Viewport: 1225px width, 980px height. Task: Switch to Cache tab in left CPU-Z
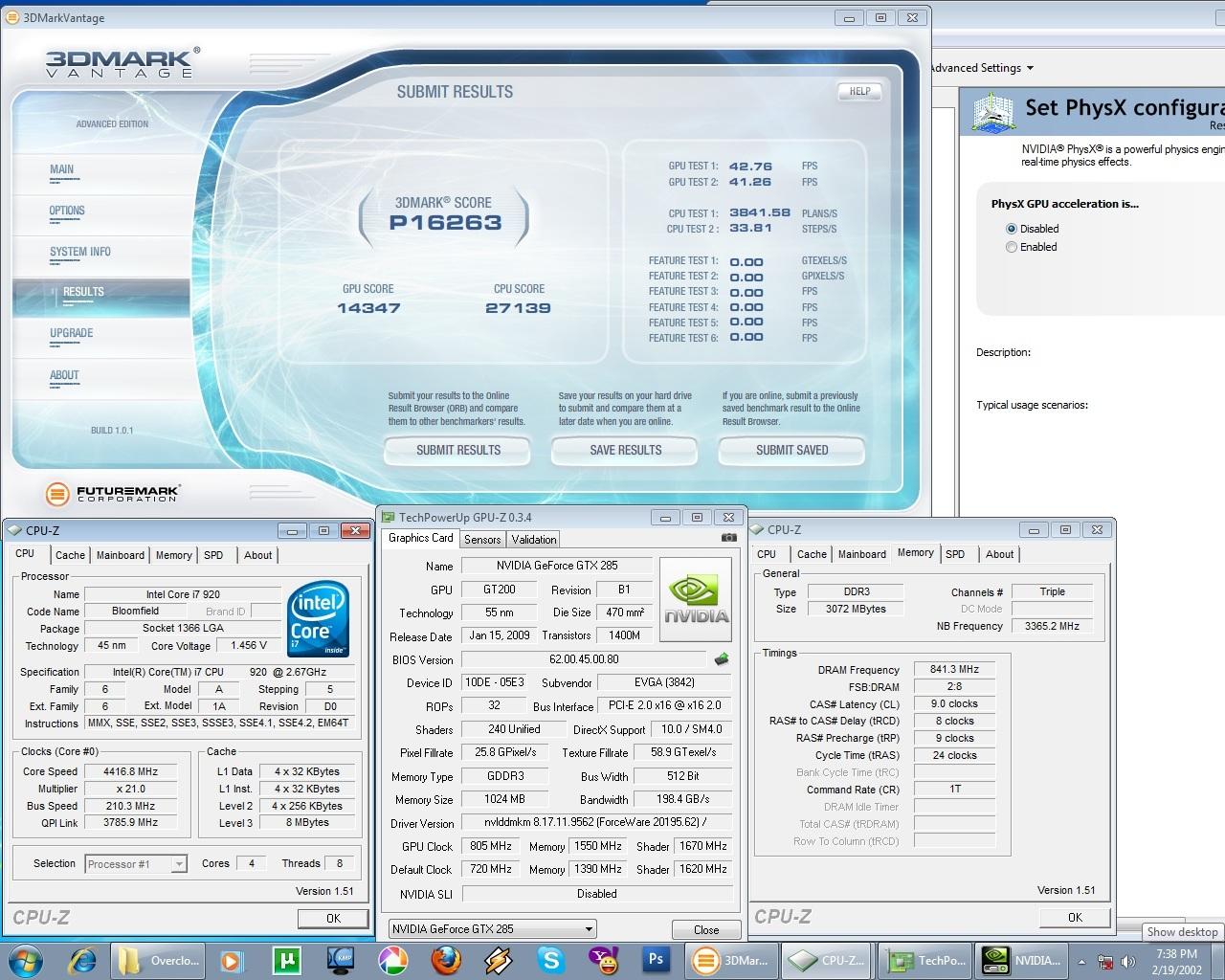pyautogui.click(x=70, y=555)
